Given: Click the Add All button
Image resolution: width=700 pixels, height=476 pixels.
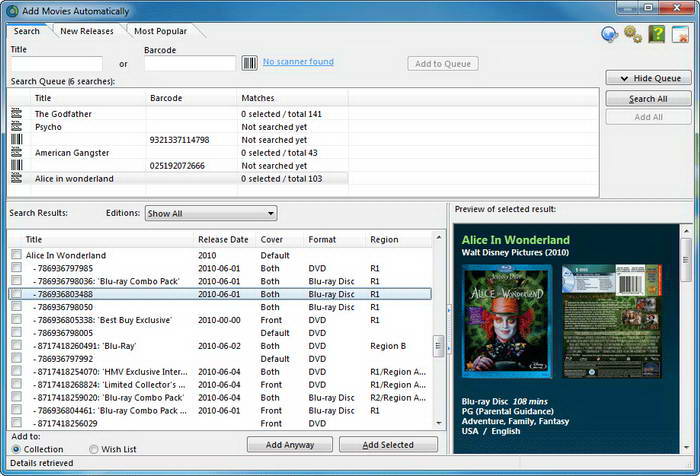Looking at the screenshot, I should click(648, 117).
